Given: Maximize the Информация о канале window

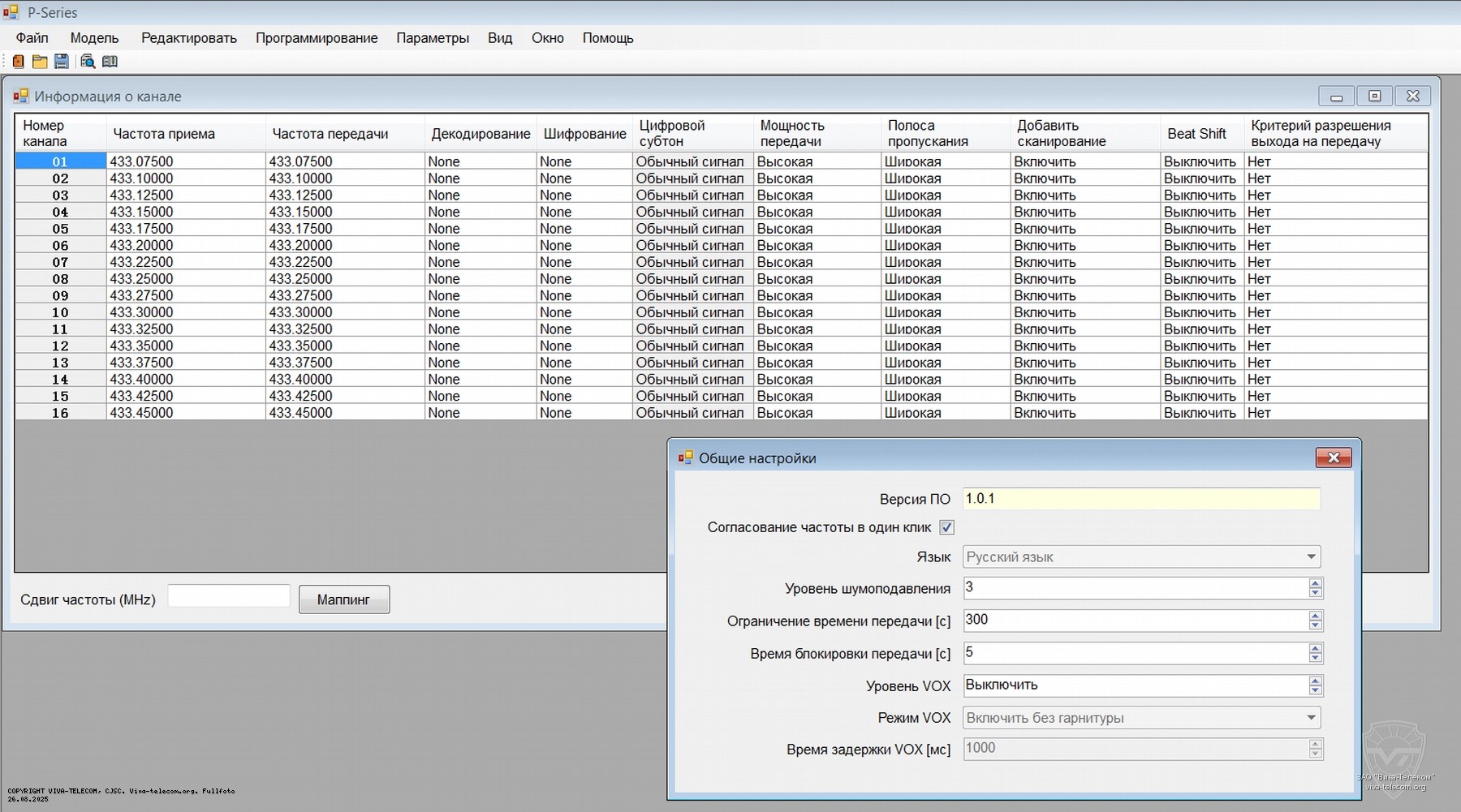Looking at the screenshot, I should coord(1374,97).
